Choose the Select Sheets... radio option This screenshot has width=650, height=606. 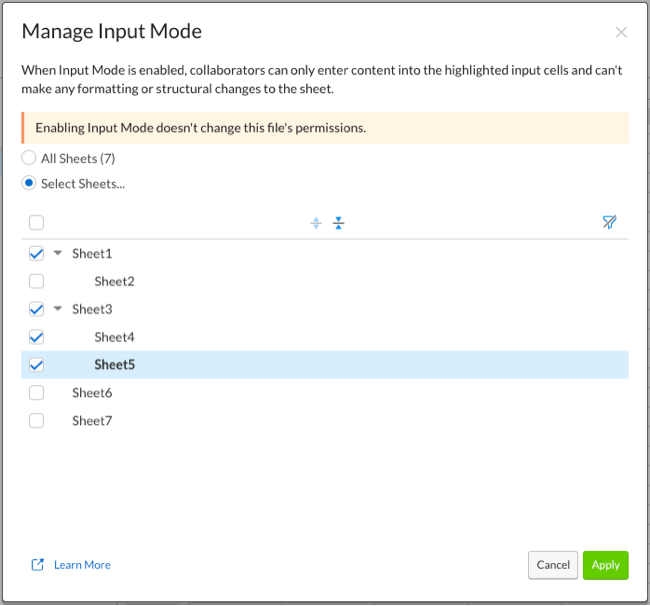(x=29, y=183)
